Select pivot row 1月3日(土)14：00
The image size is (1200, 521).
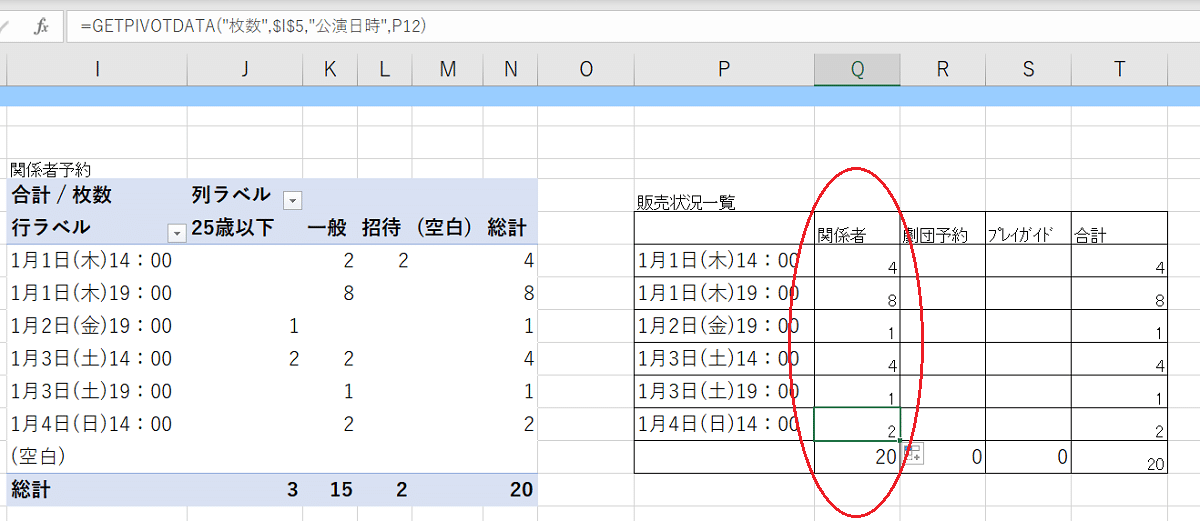(92, 359)
